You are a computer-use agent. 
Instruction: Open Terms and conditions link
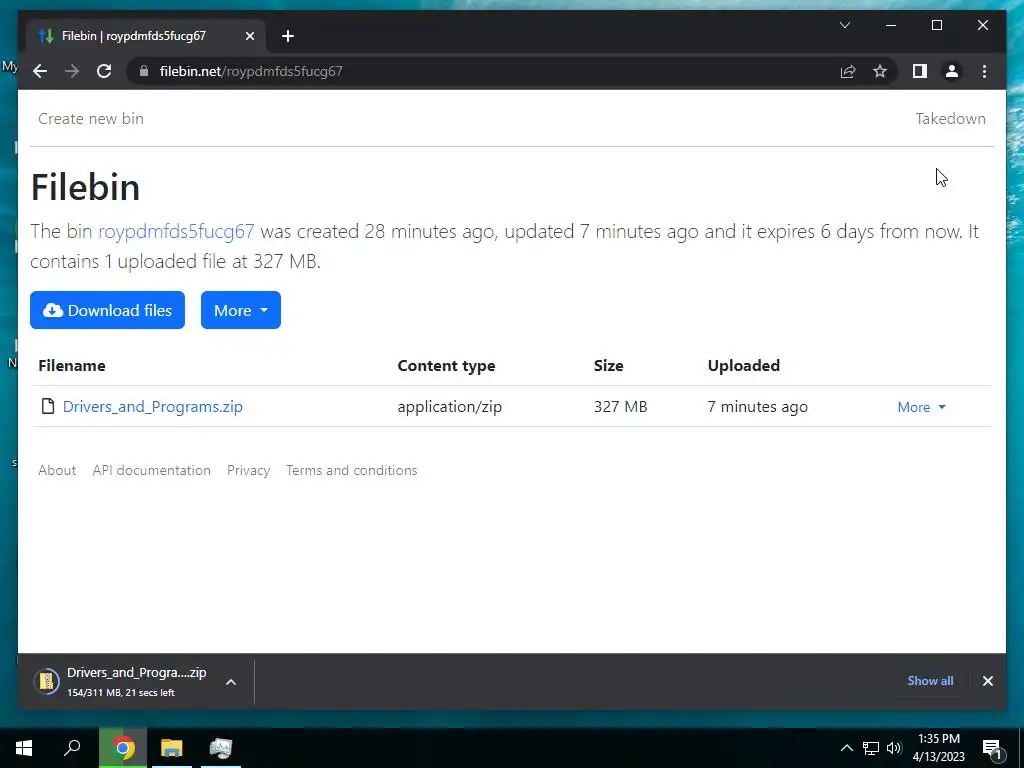pyautogui.click(x=351, y=470)
